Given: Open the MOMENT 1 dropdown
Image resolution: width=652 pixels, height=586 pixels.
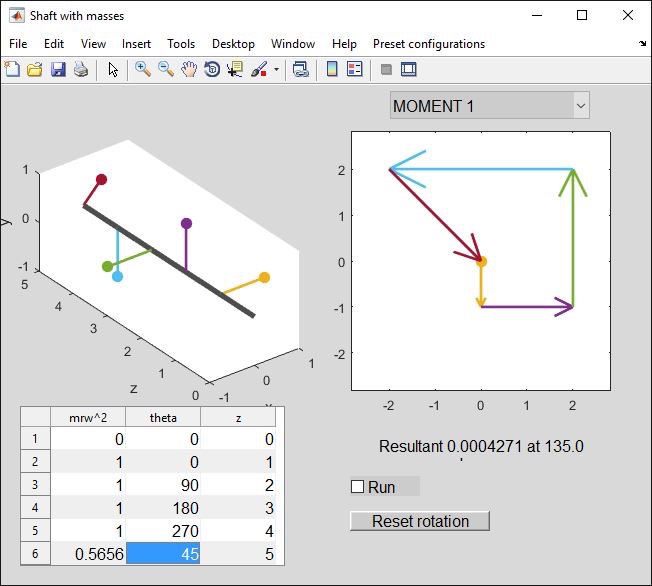Looking at the screenshot, I should (x=489, y=106).
